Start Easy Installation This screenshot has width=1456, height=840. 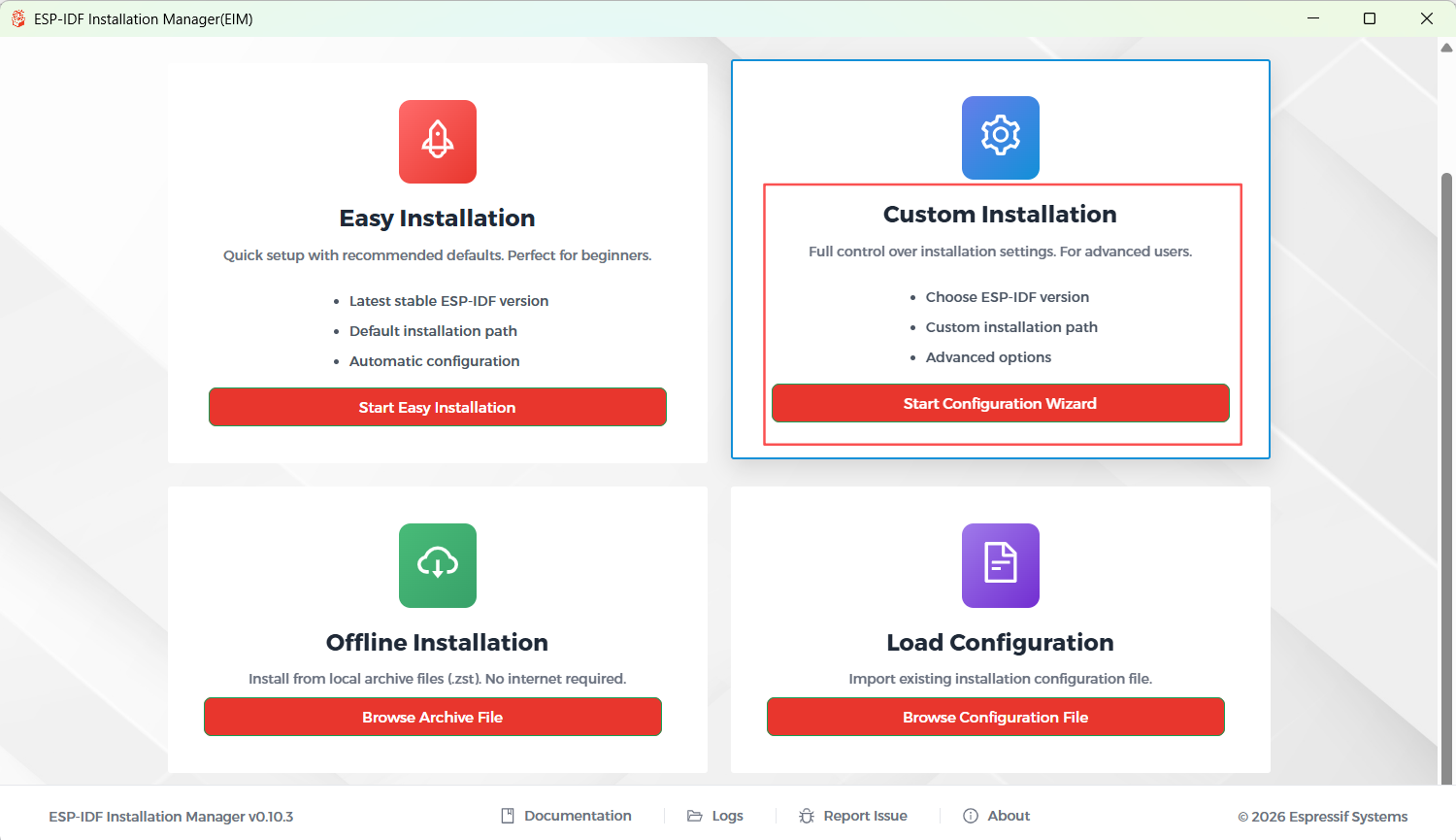click(x=438, y=407)
